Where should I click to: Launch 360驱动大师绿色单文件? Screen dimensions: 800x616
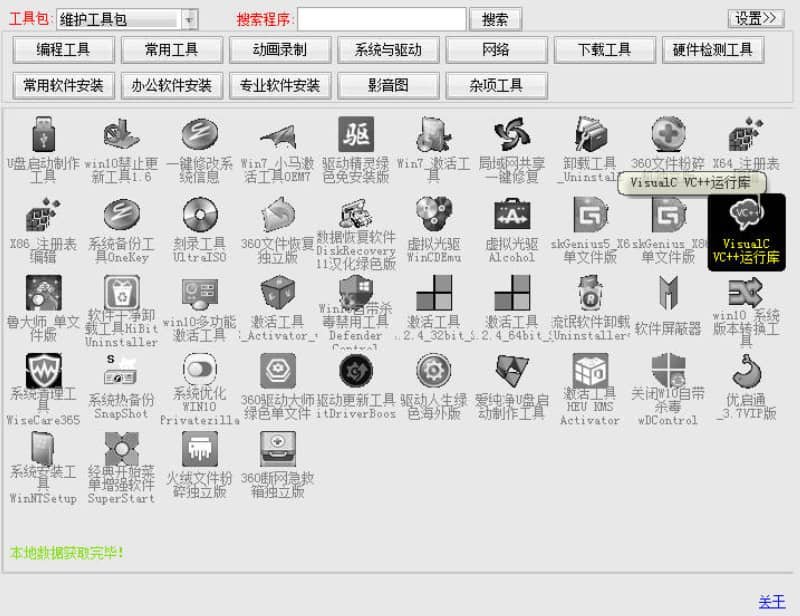pos(278,387)
